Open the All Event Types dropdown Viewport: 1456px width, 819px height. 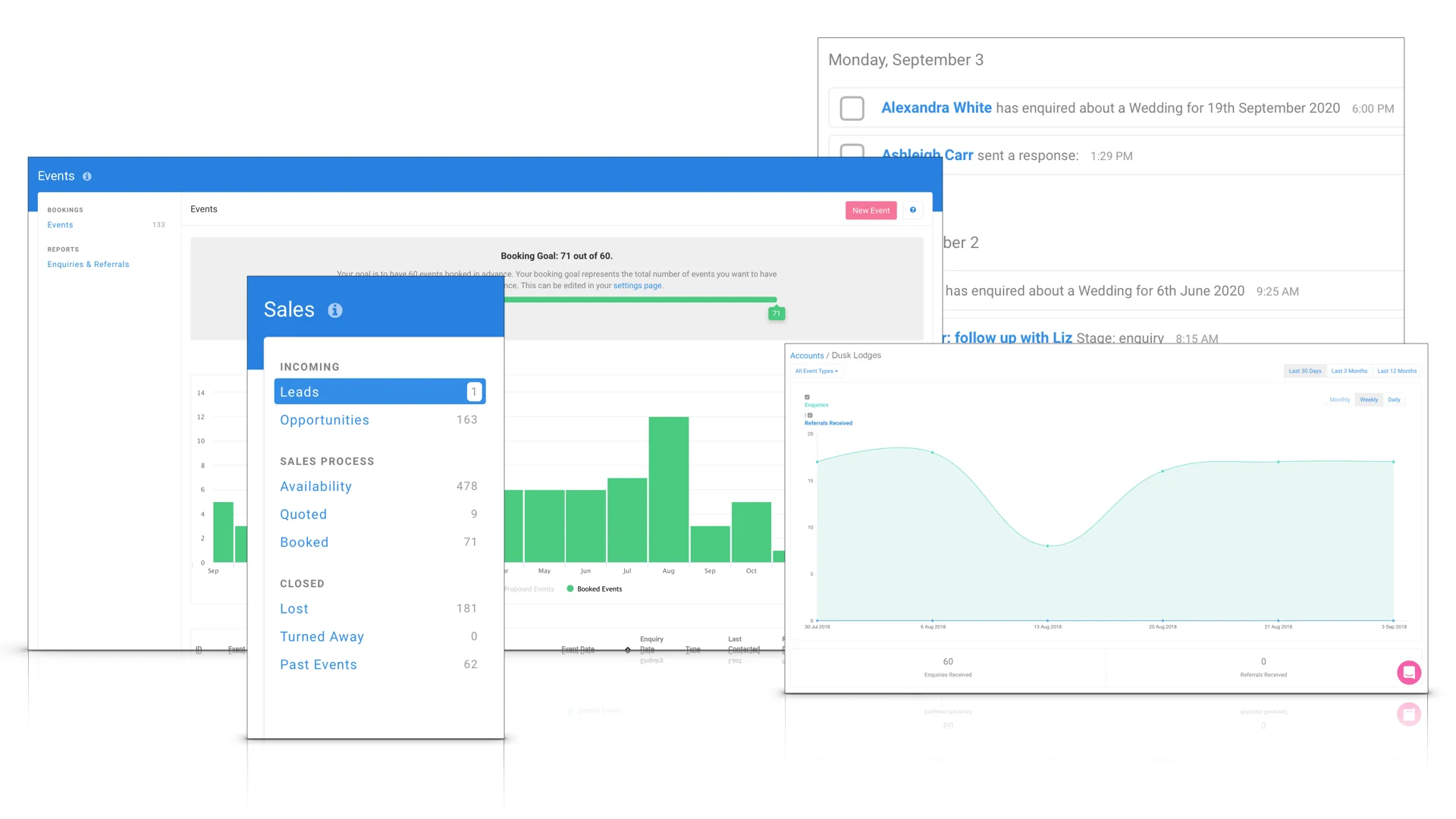click(x=817, y=372)
